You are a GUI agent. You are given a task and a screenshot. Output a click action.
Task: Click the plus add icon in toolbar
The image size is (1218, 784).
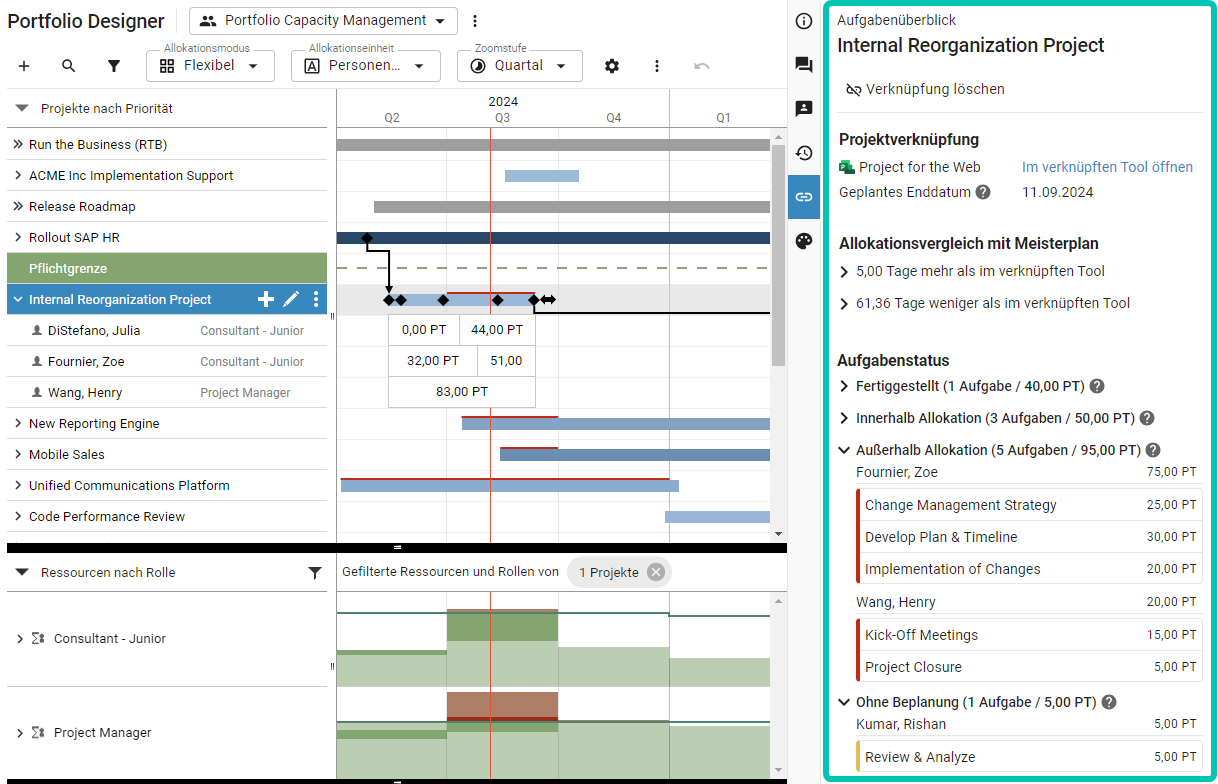[x=24, y=66]
